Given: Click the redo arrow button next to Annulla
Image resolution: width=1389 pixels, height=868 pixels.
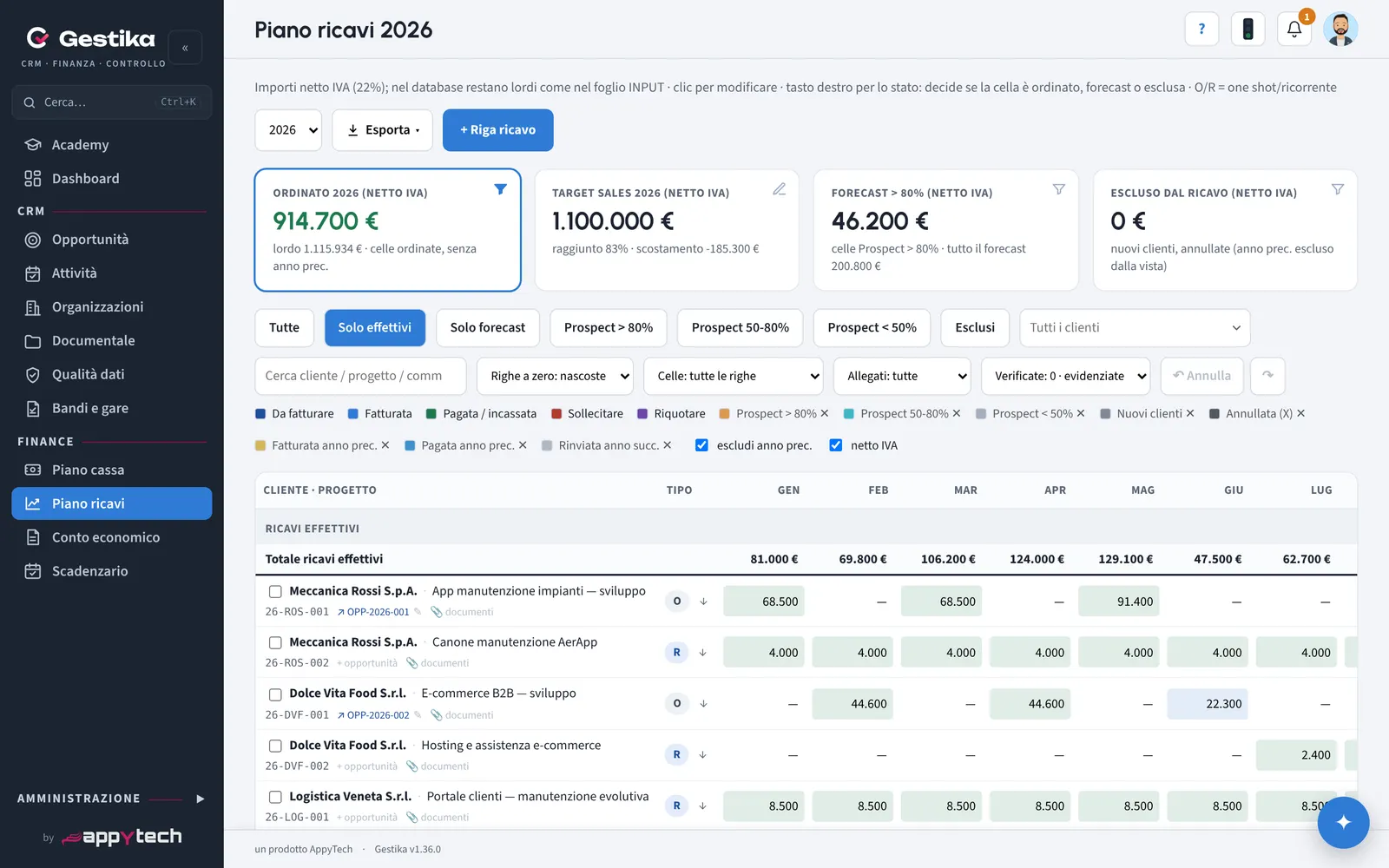Looking at the screenshot, I should pyautogui.click(x=1267, y=376).
